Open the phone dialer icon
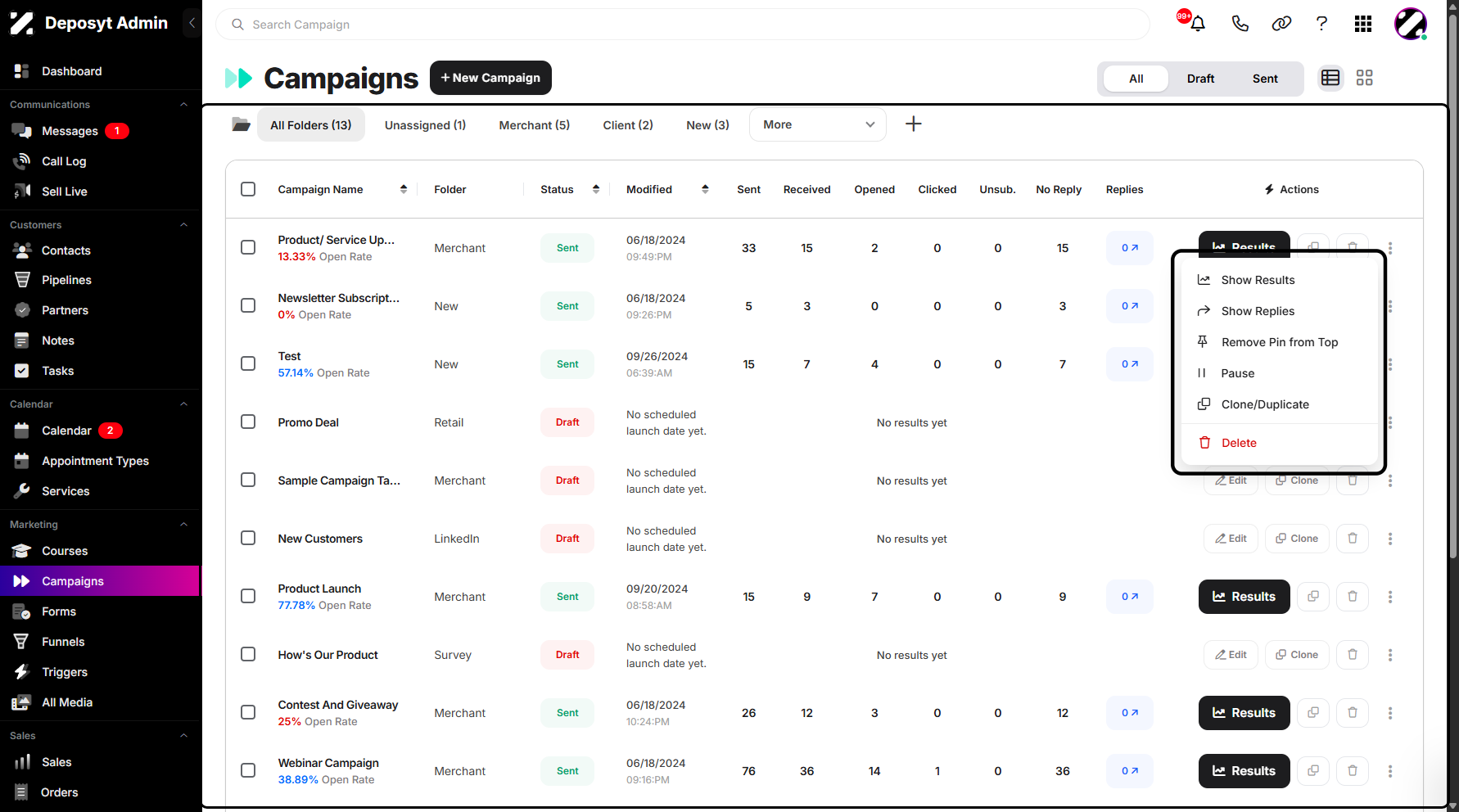This screenshot has height=812, width=1459. point(1240,24)
